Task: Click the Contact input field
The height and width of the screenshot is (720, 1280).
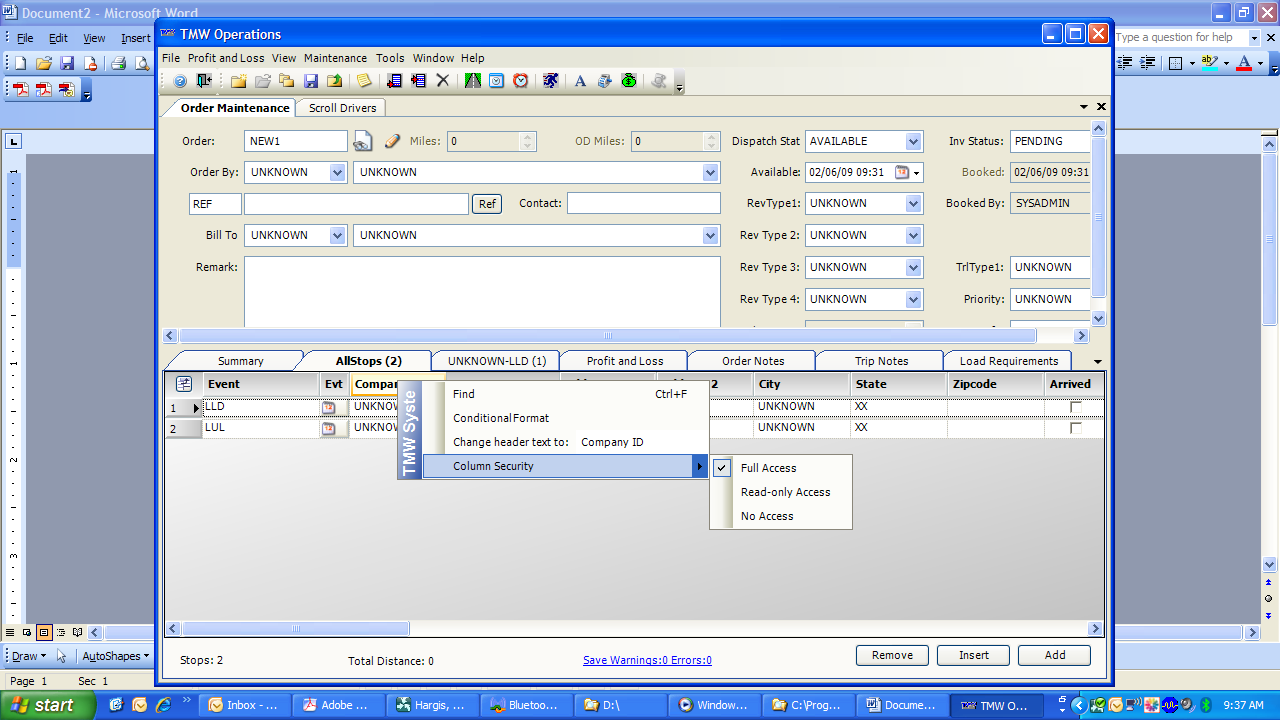Action: (x=643, y=204)
